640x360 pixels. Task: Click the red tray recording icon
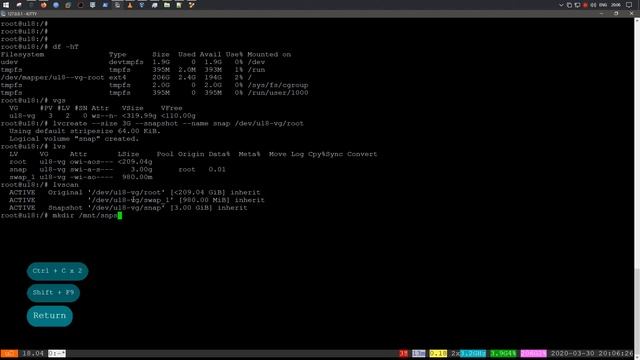pyautogui.click(x=585, y=5)
